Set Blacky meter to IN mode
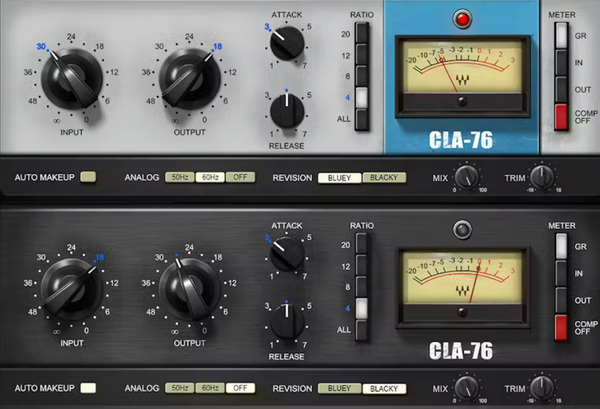This screenshot has width=600, height=409. coord(561,273)
